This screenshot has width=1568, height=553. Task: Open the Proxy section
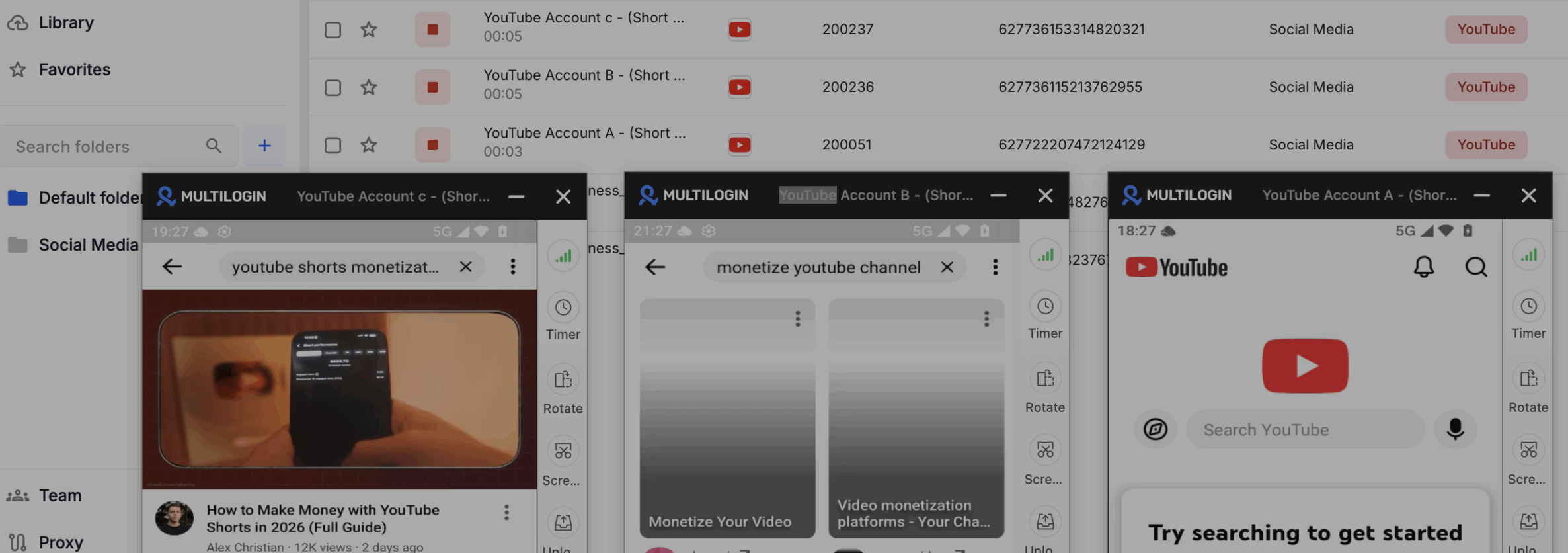click(x=46, y=542)
